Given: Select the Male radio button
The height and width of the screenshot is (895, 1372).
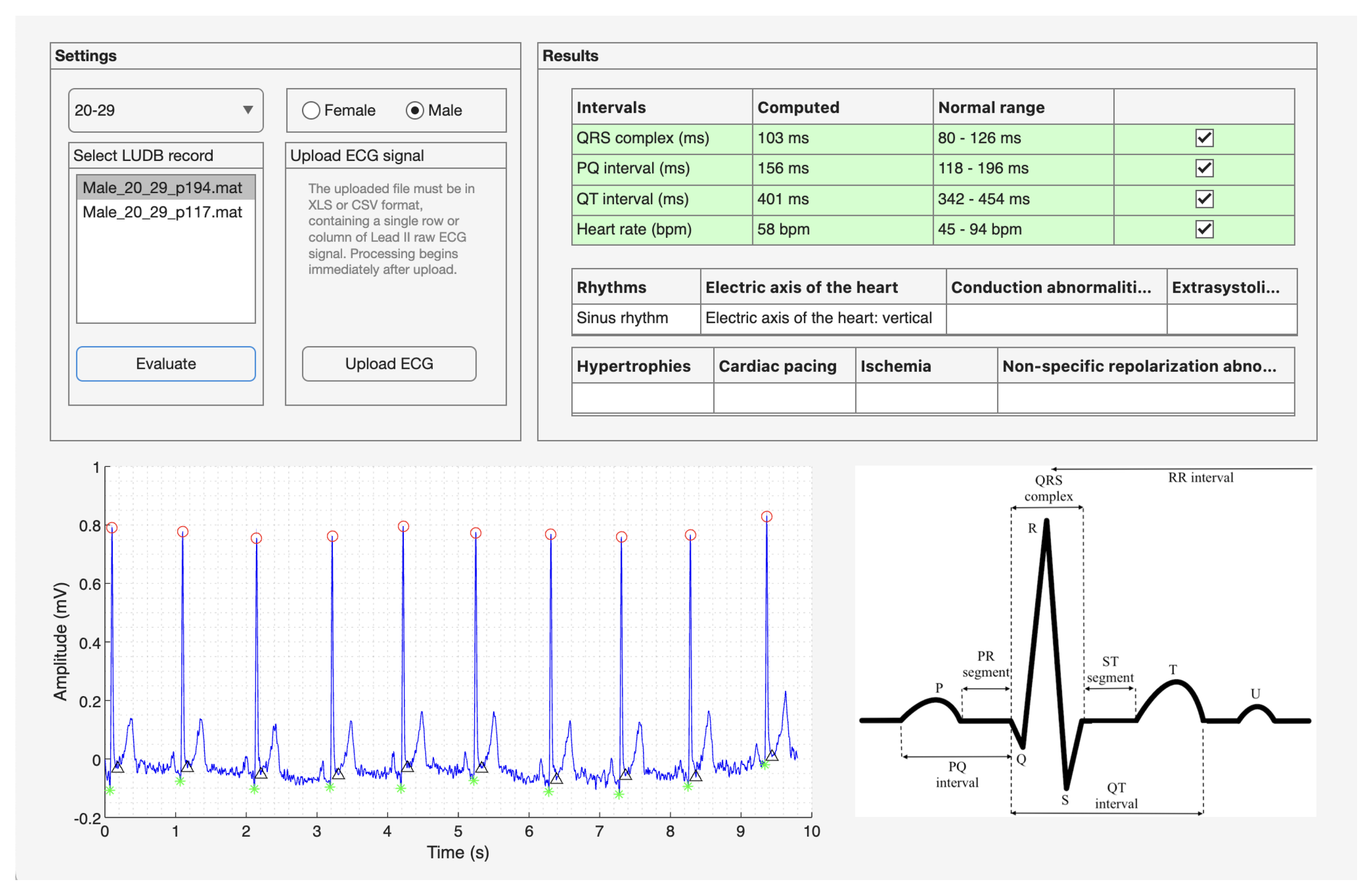Looking at the screenshot, I should pyautogui.click(x=415, y=110).
